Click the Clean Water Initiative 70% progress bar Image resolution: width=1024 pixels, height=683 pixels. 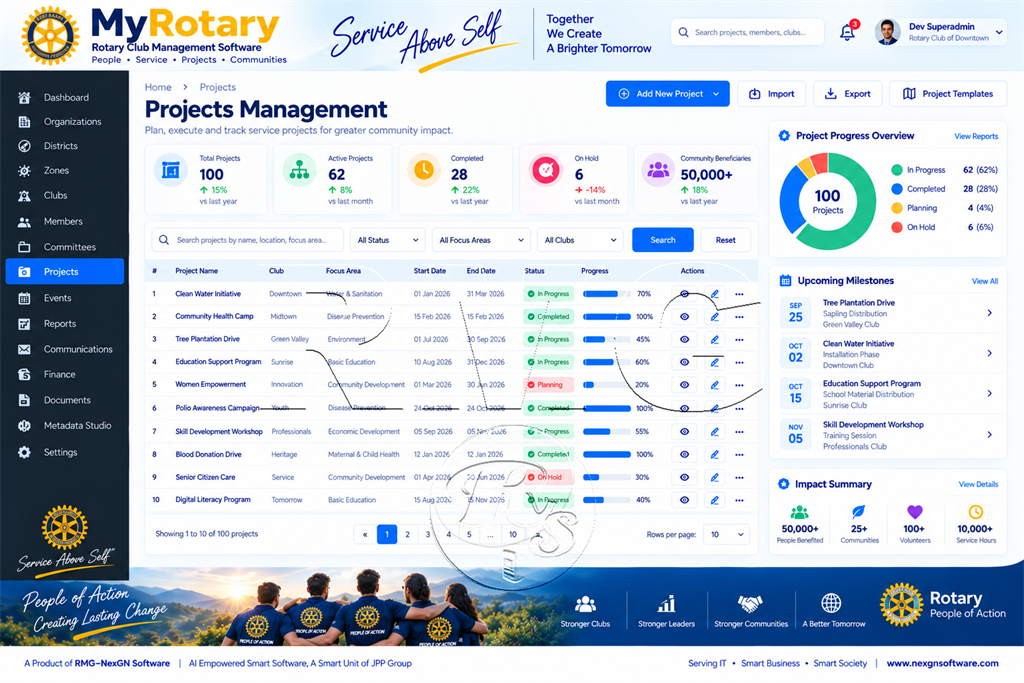pos(607,294)
